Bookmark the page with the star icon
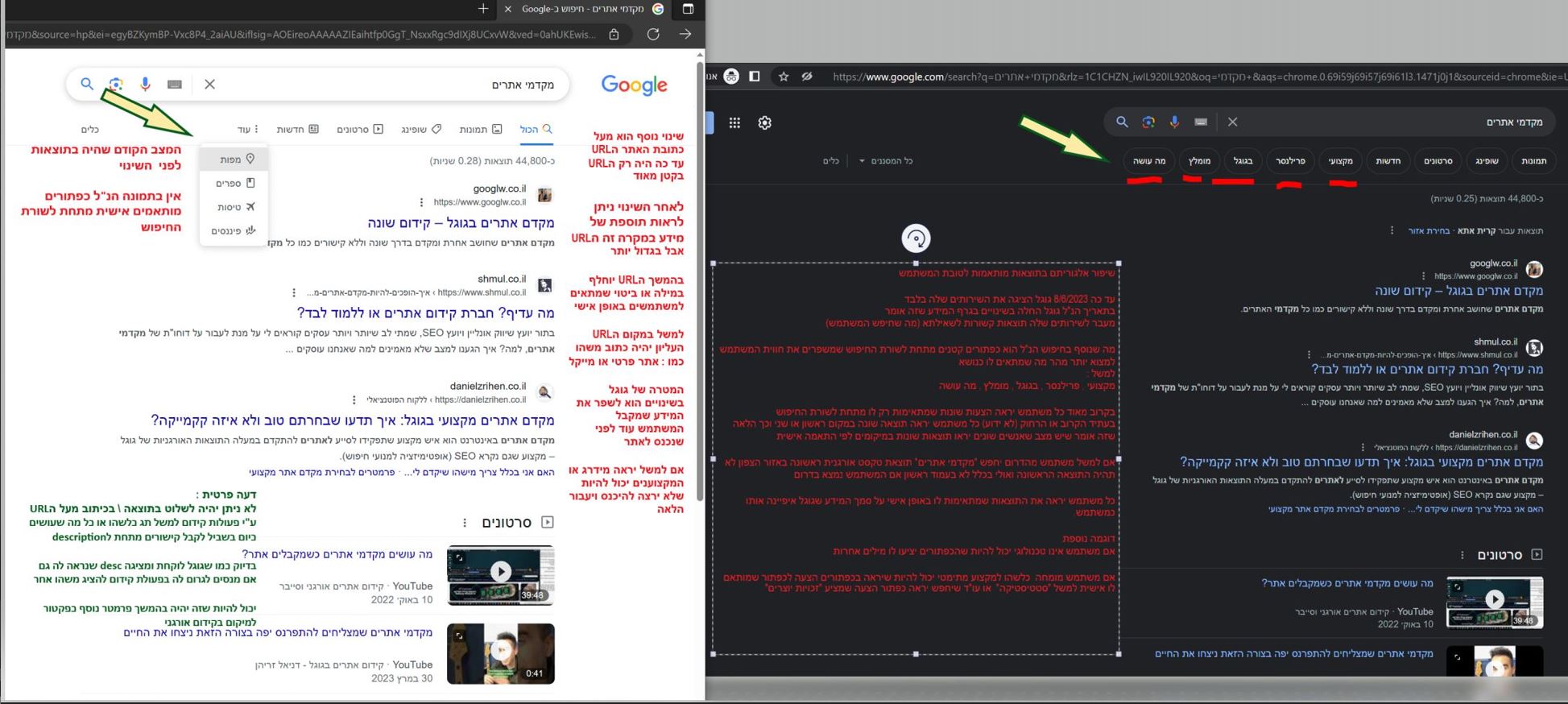 click(x=784, y=77)
